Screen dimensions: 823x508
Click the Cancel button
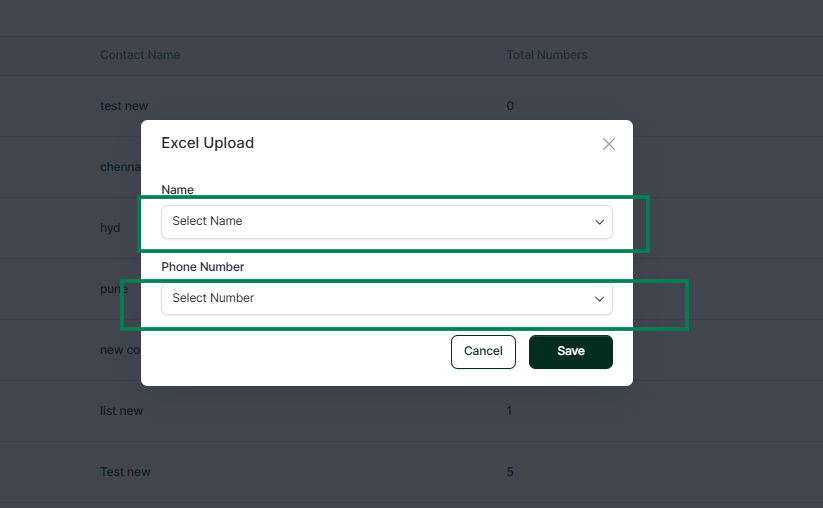point(483,352)
